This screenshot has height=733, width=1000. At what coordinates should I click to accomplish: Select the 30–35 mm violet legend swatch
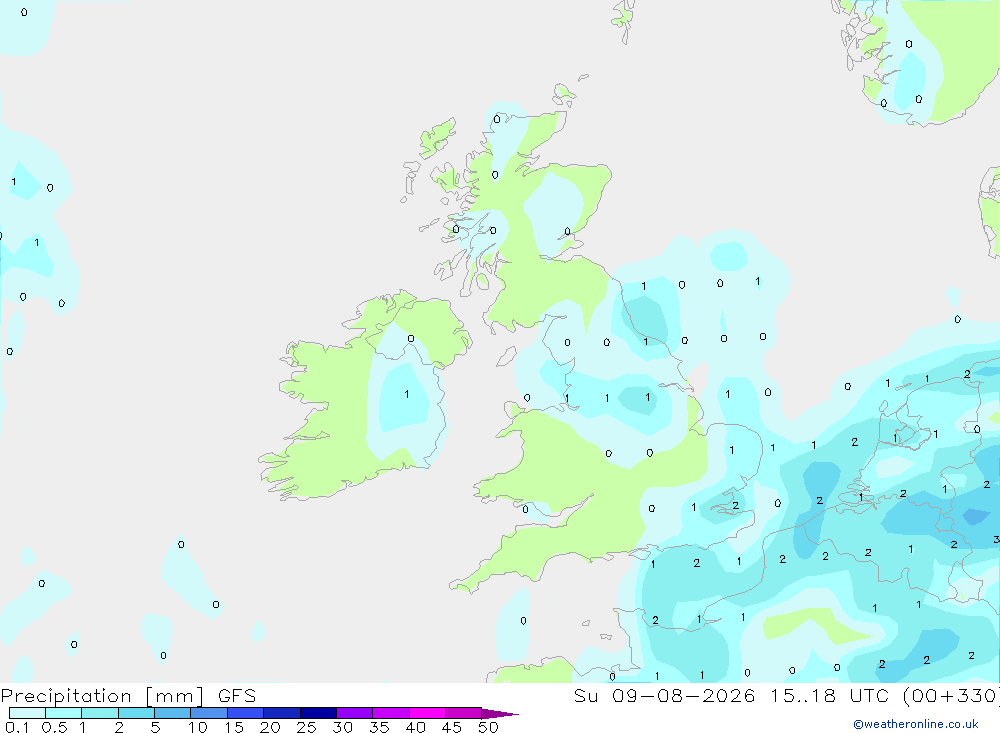[355, 713]
